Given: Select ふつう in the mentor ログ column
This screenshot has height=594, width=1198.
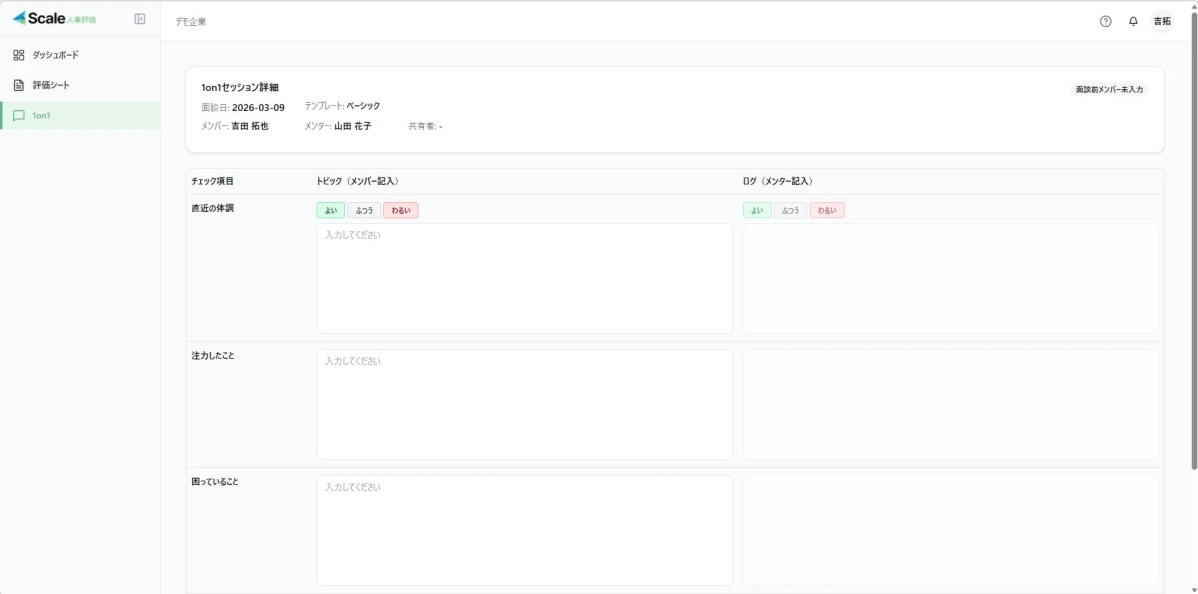Looking at the screenshot, I should click(790, 211).
